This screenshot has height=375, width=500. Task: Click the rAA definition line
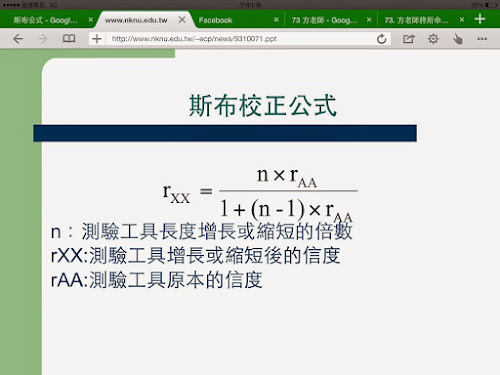click(x=156, y=280)
